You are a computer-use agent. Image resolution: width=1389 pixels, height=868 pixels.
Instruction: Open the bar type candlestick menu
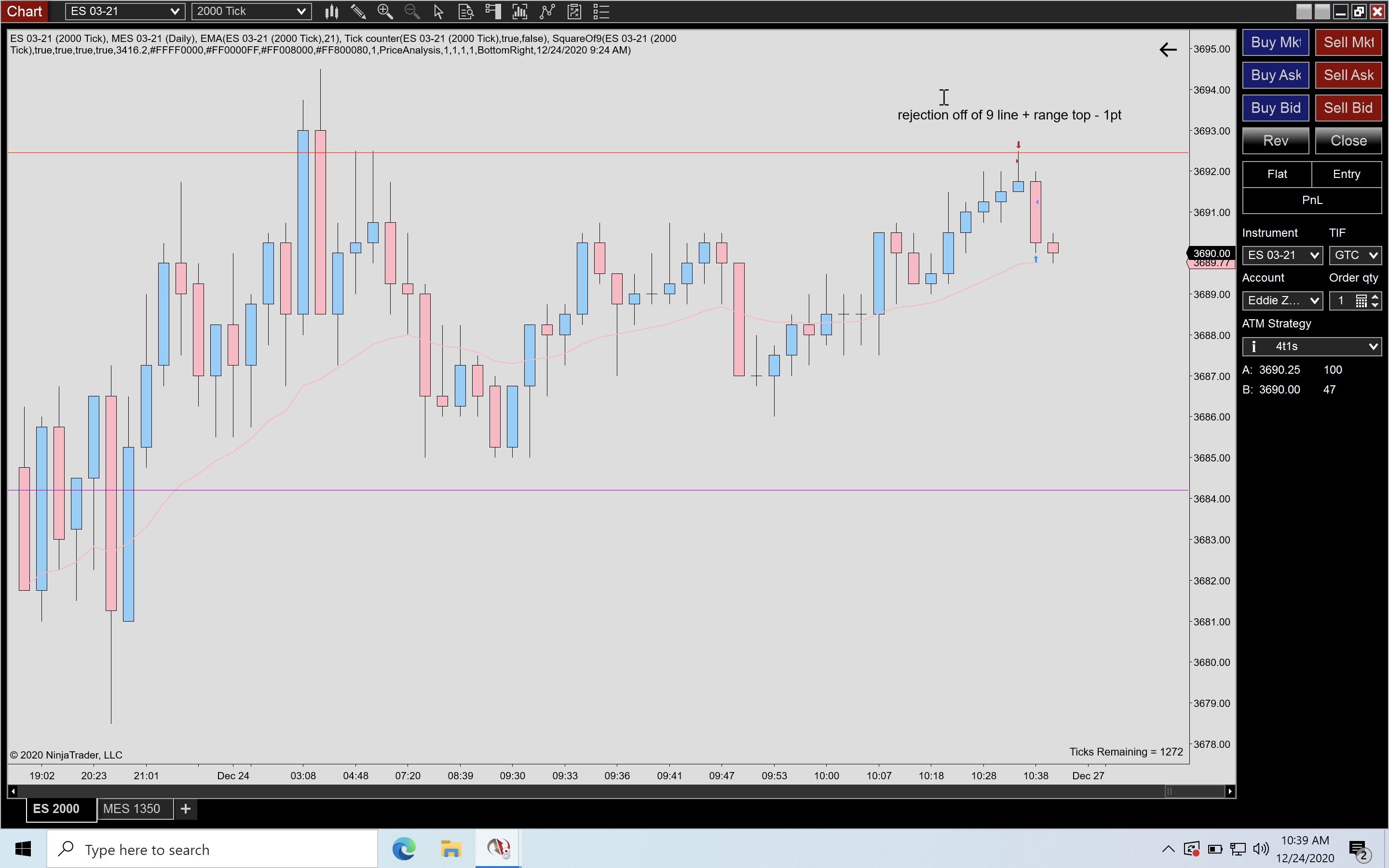click(x=332, y=12)
